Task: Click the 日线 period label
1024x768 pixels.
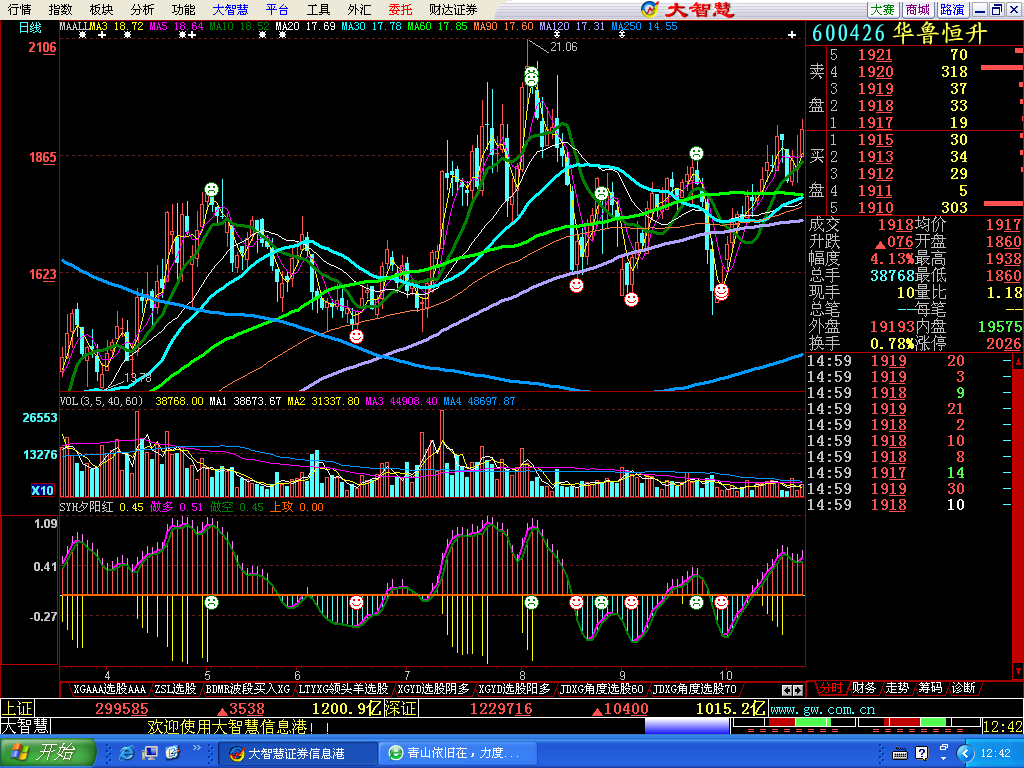Action: 30,27
